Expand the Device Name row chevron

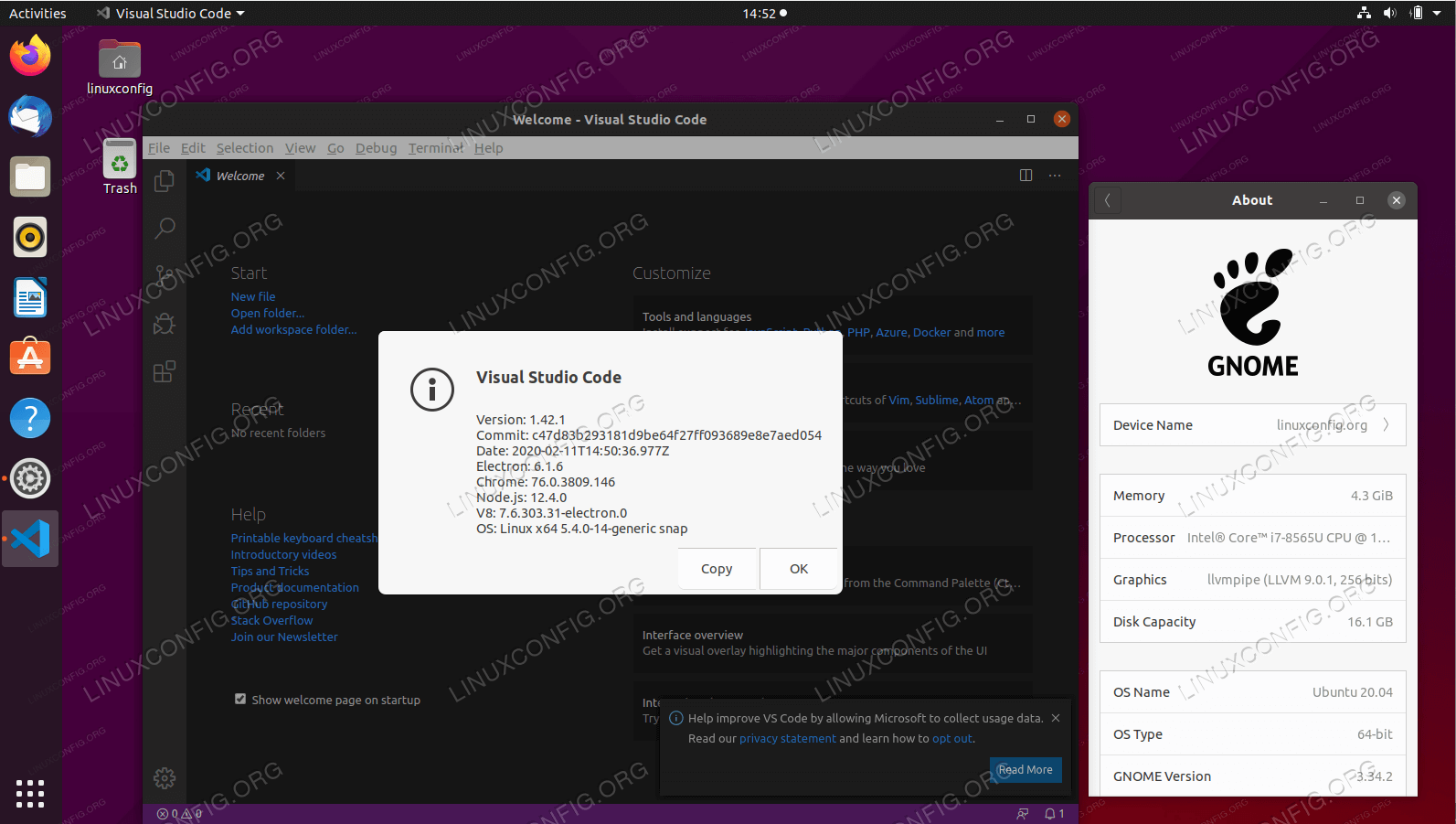coord(1386,425)
